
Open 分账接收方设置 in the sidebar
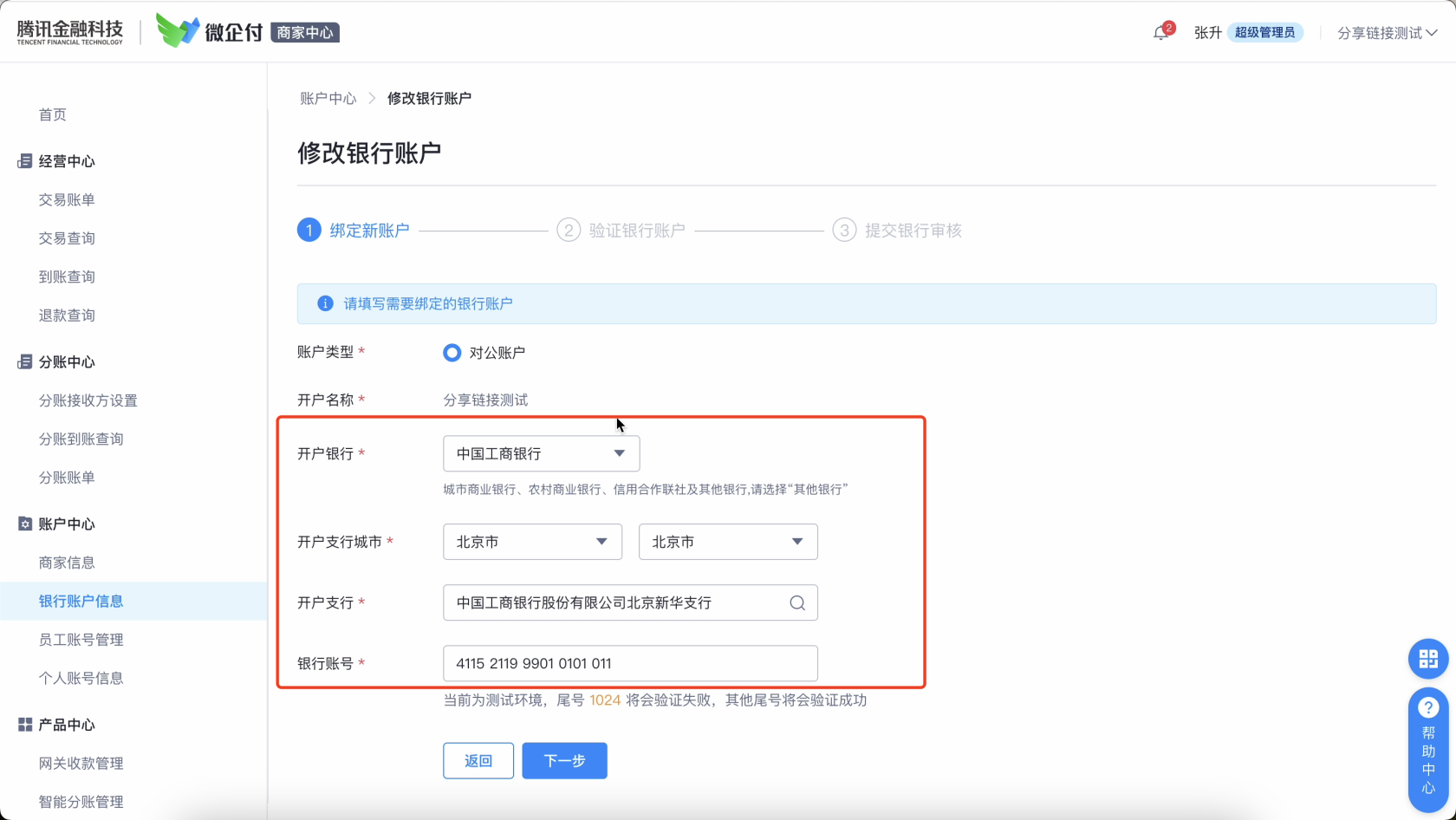point(88,400)
